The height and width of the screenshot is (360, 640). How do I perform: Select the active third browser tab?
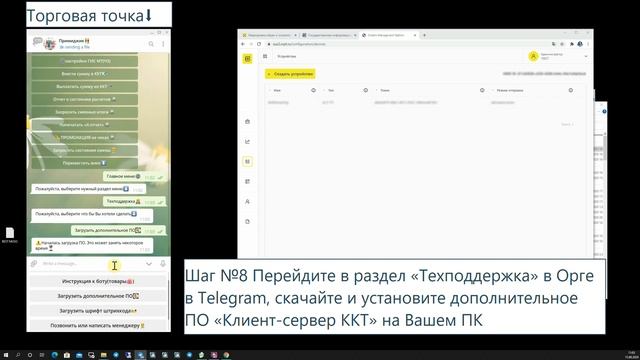point(389,35)
